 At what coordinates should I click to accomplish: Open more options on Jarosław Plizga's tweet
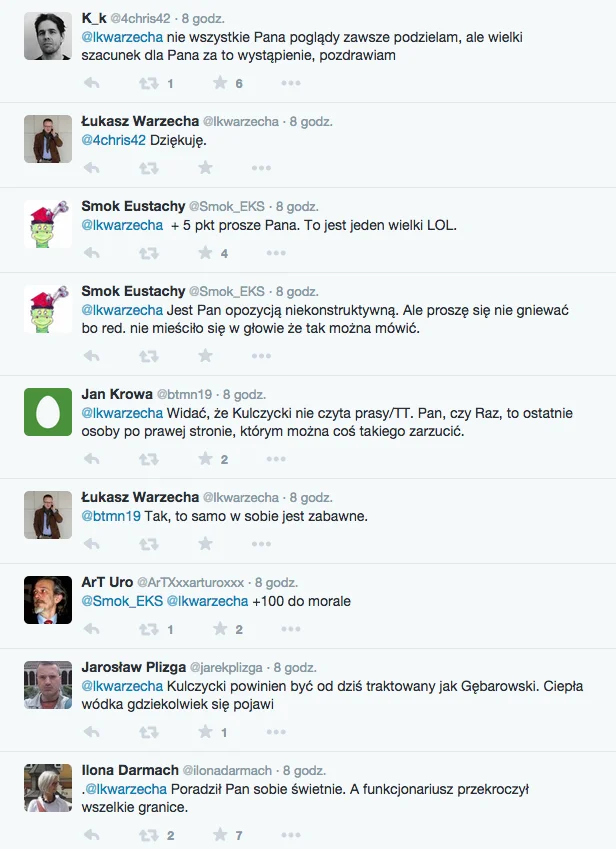(276, 732)
